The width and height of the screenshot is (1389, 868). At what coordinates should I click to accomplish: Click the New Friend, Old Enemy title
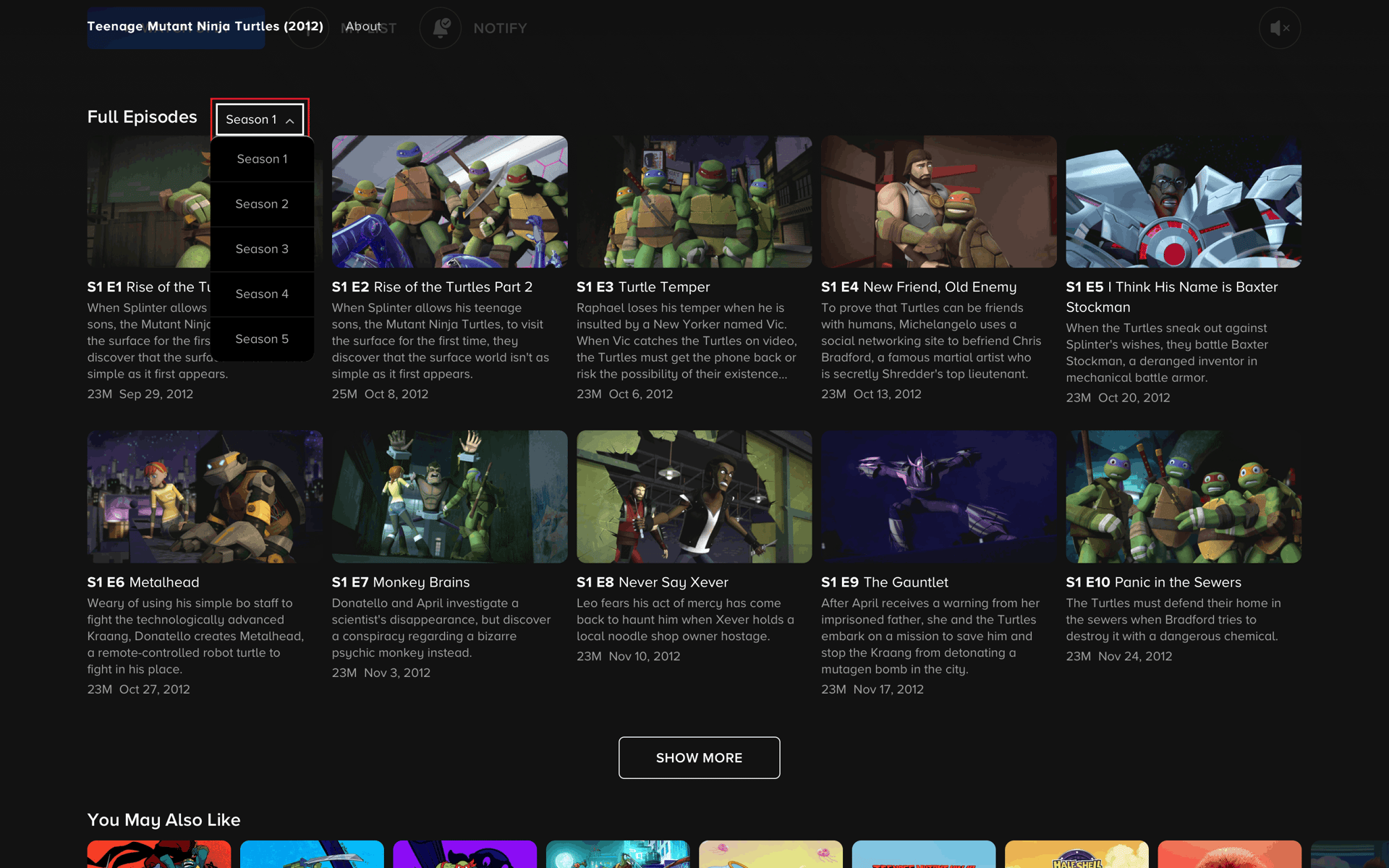click(x=940, y=287)
